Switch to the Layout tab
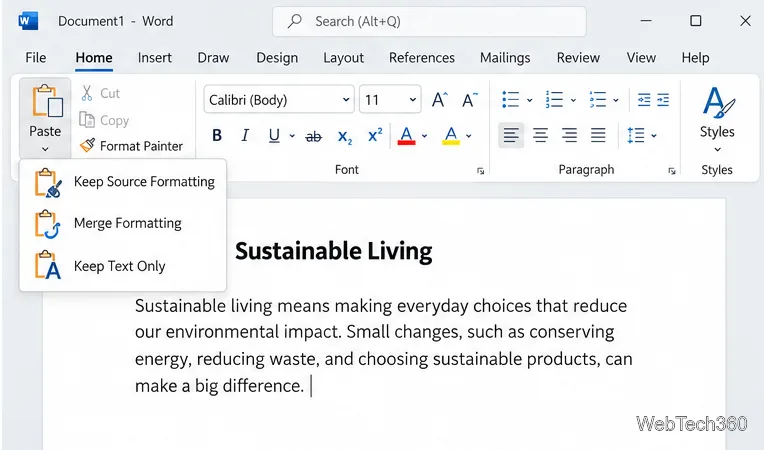This screenshot has width=764, height=450. (344, 58)
